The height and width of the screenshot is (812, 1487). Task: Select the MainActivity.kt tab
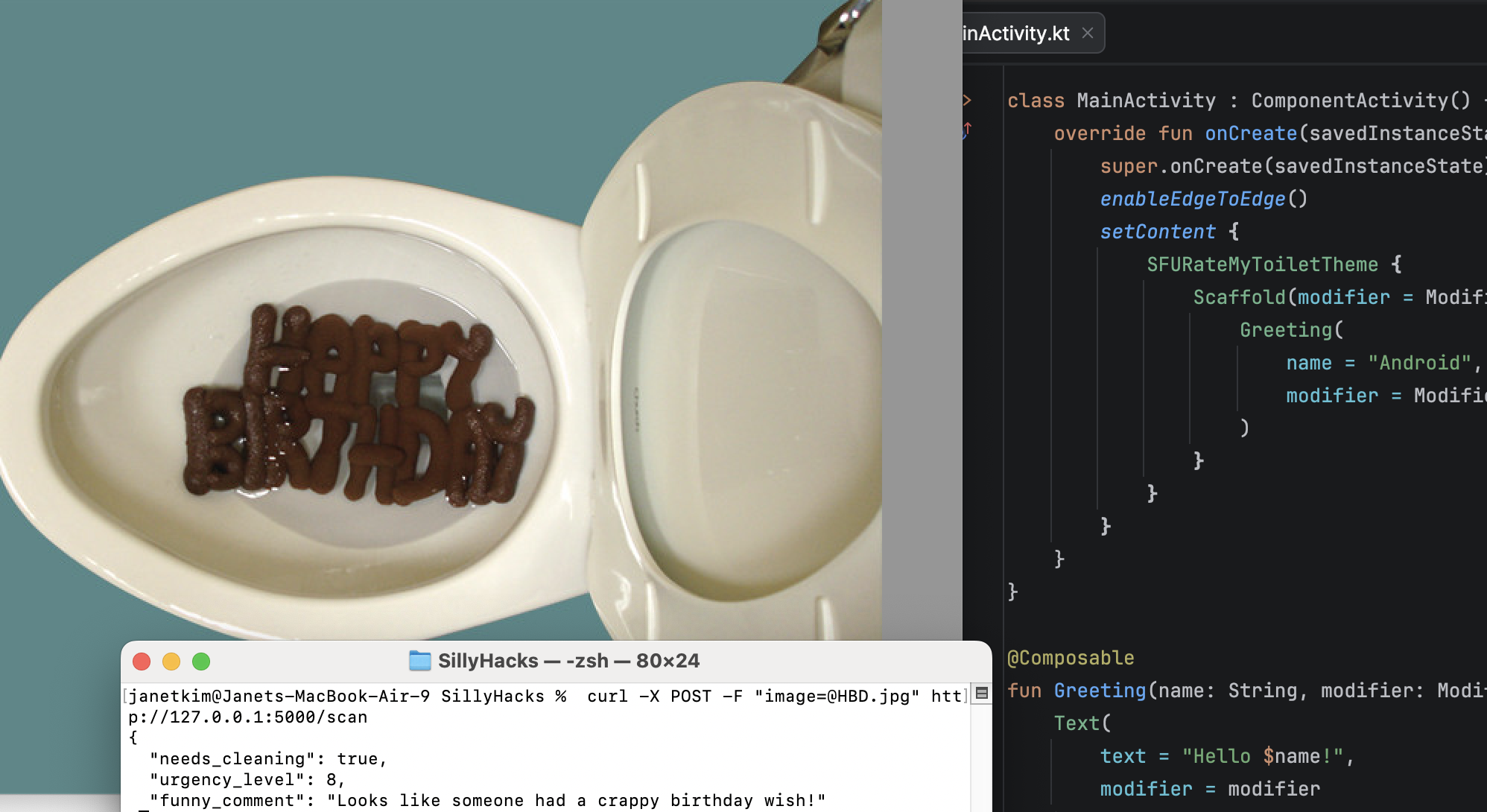tap(1016, 34)
